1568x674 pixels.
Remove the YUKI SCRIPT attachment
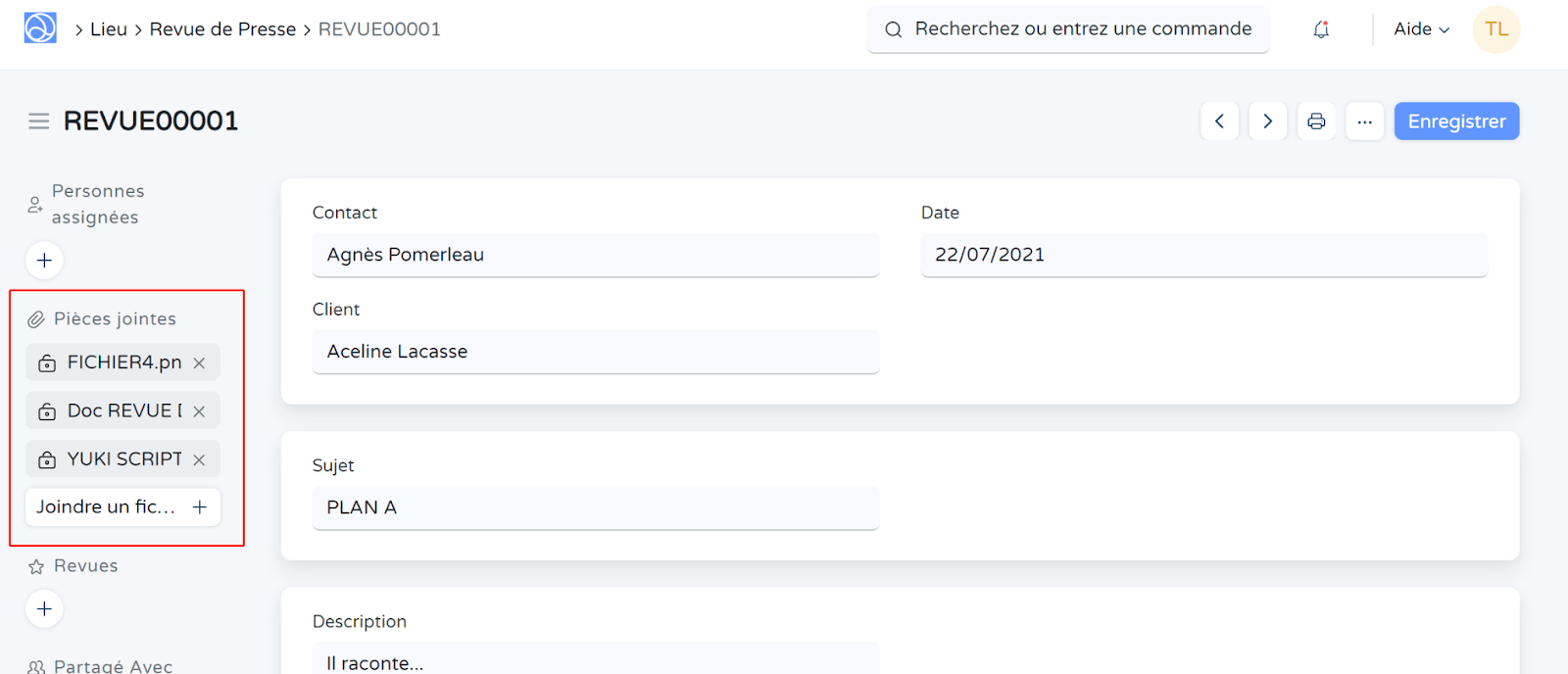point(199,459)
